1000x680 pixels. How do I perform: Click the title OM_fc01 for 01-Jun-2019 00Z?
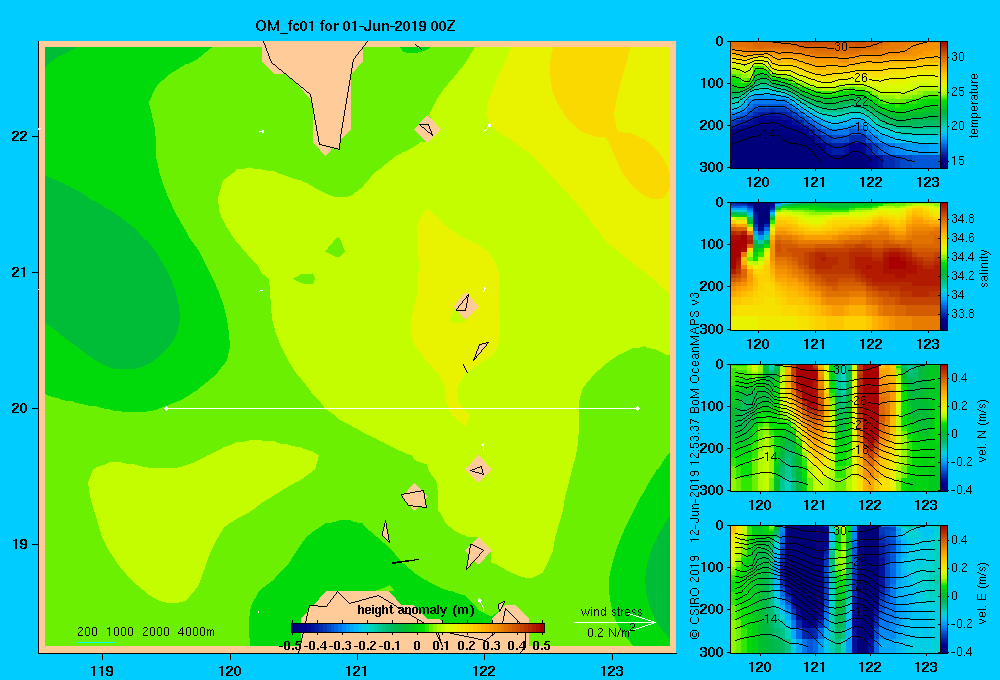click(355, 26)
